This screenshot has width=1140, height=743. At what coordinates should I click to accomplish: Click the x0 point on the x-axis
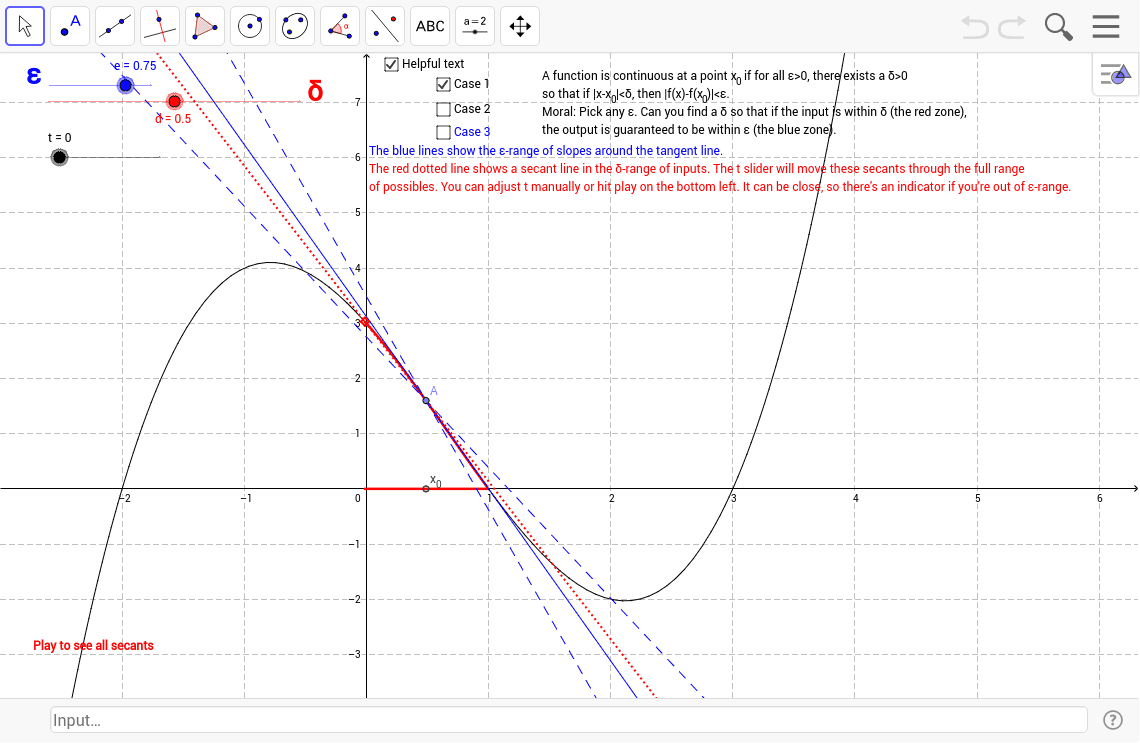pyautogui.click(x=426, y=489)
